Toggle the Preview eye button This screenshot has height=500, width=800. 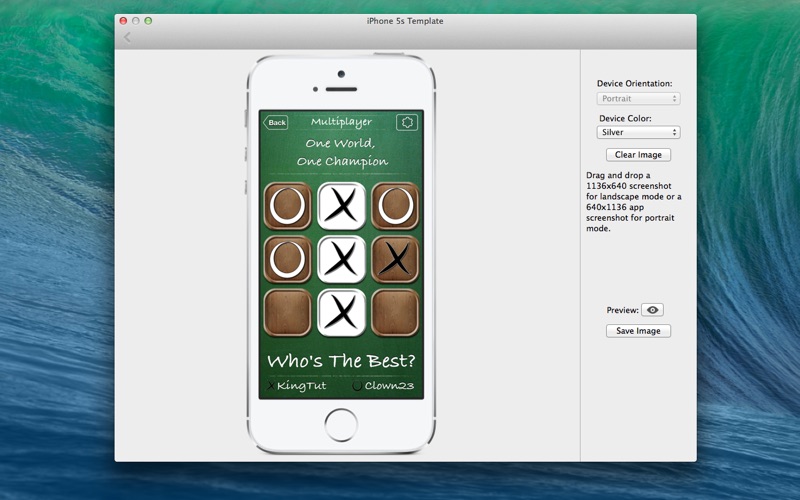point(652,310)
